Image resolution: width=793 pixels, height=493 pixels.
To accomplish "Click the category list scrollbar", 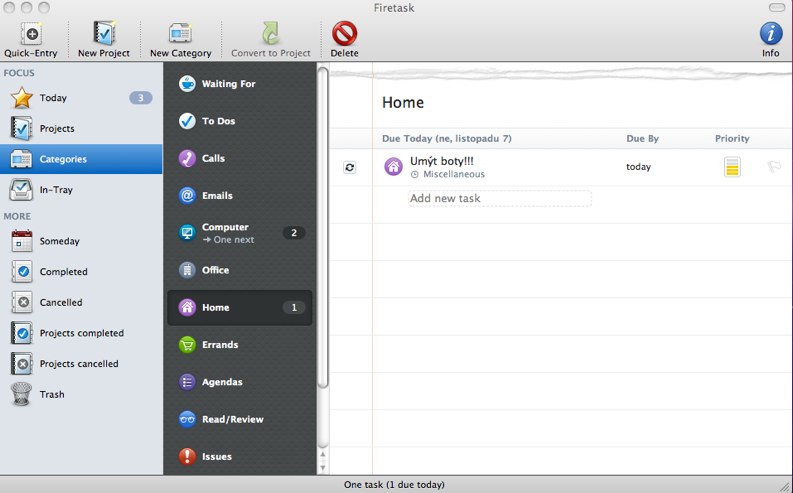I will (323, 228).
